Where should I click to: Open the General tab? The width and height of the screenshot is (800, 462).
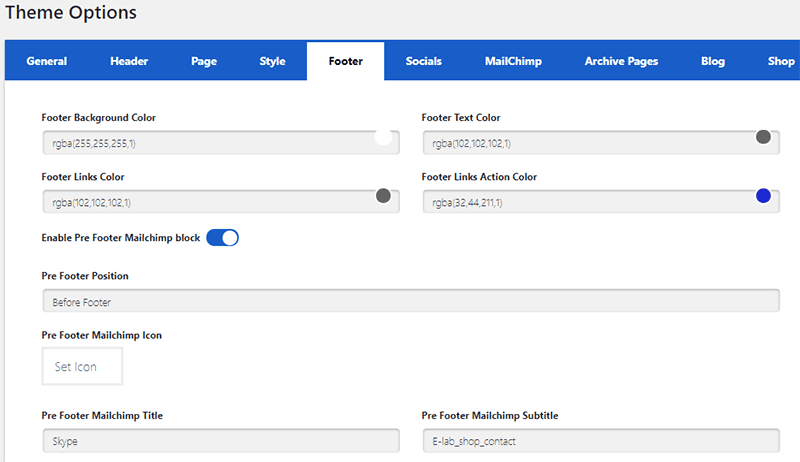(46, 61)
